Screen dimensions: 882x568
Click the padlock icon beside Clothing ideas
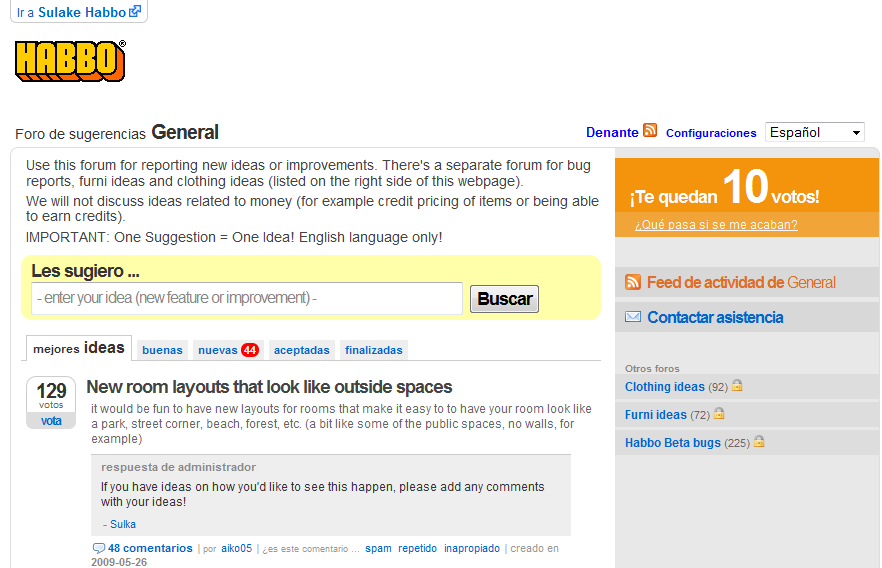(737, 386)
